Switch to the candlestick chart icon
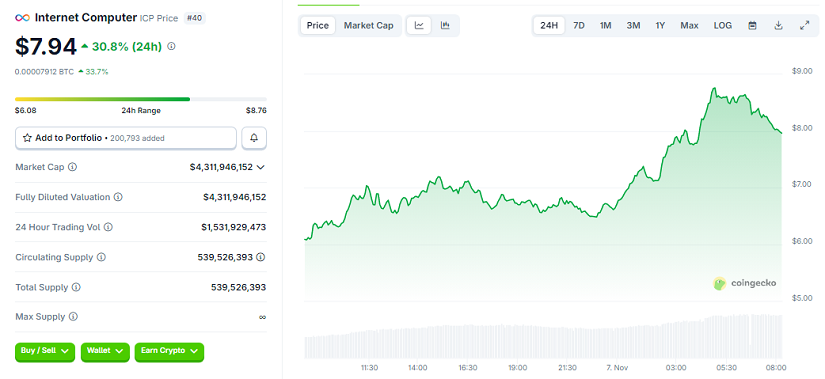 coord(445,25)
